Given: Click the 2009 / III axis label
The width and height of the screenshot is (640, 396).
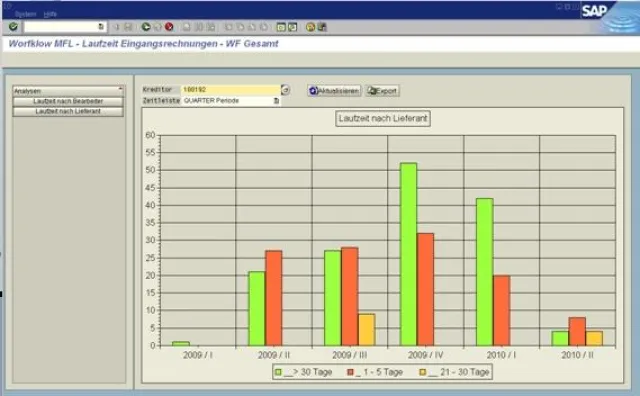Looking at the screenshot, I should pos(349,355).
